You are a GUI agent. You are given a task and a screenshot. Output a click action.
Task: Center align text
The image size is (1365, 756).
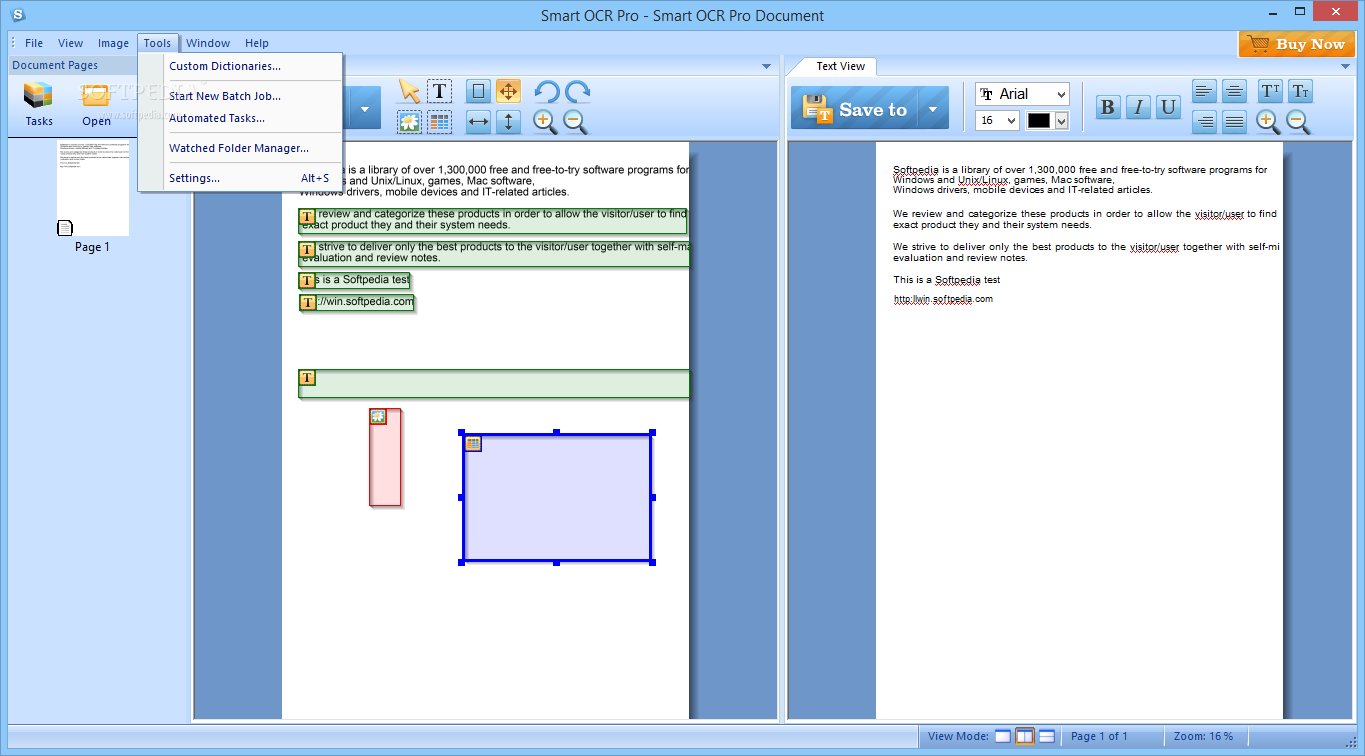1235,91
